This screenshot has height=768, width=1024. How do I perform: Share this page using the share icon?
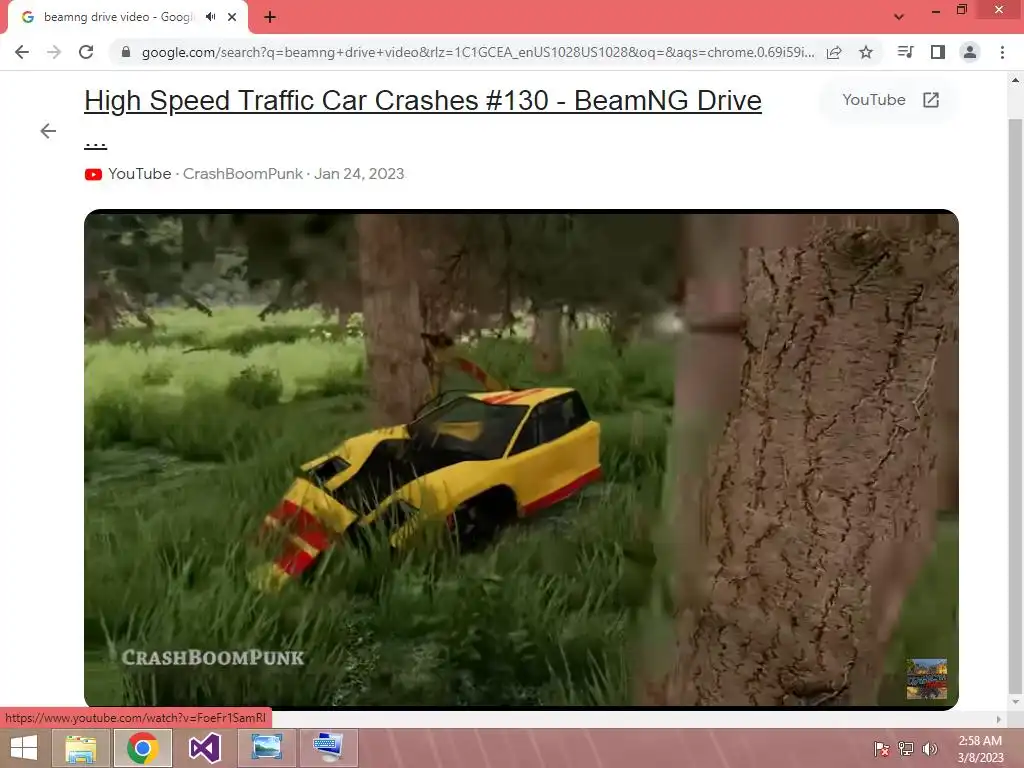tap(834, 52)
